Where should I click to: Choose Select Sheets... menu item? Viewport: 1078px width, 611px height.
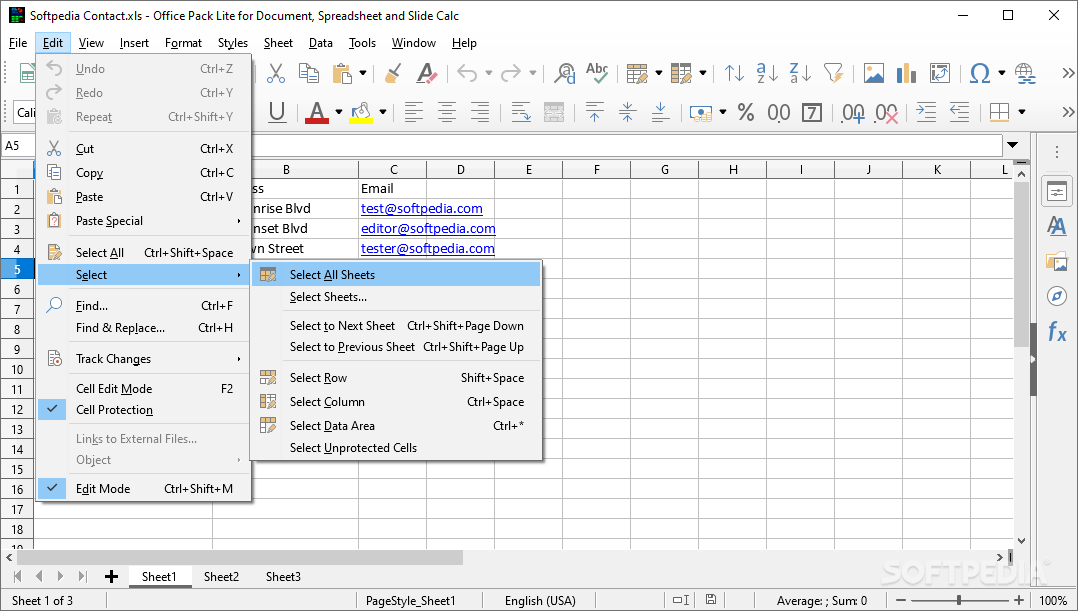[x=396, y=297]
